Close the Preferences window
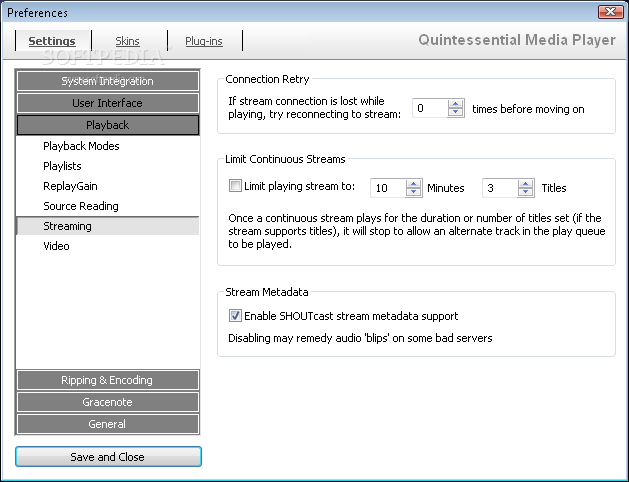The width and height of the screenshot is (629, 482). [x=610, y=12]
